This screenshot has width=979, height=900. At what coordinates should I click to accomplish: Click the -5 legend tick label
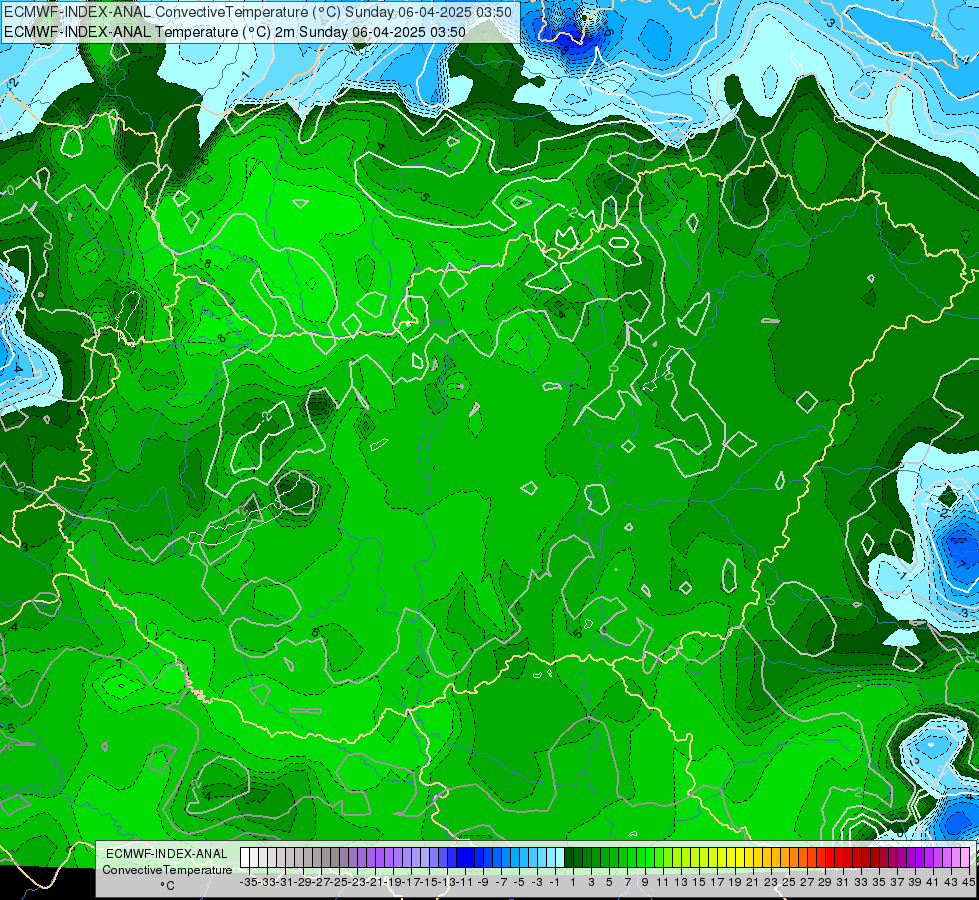click(x=519, y=882)
